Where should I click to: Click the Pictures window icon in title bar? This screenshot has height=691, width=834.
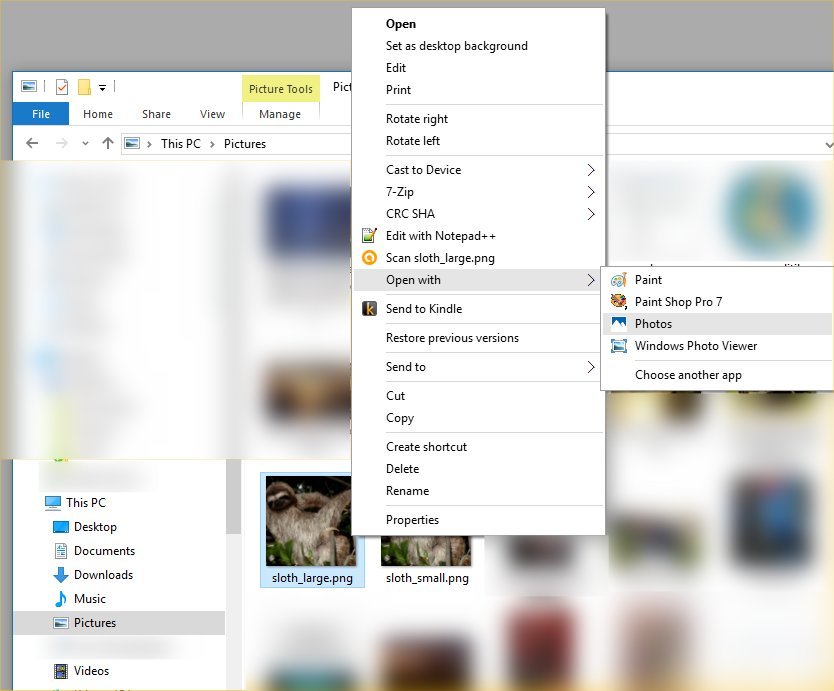tap(29, 86)
